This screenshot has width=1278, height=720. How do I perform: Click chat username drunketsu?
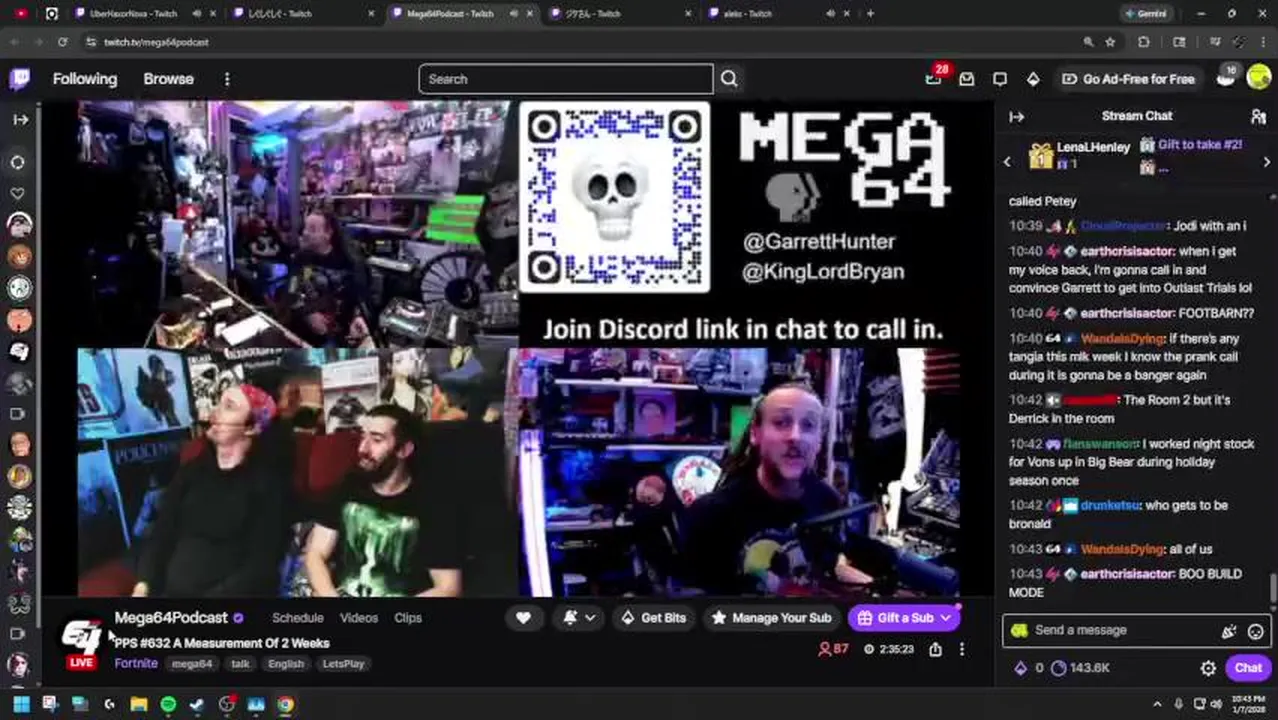click(x=1110, y=506)
